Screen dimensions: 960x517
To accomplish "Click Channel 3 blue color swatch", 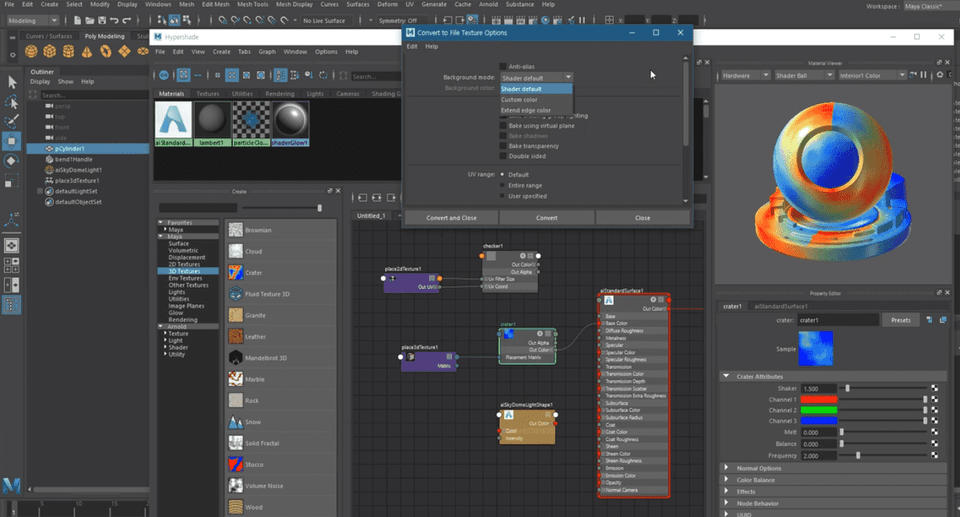I will tap(819, 421).
